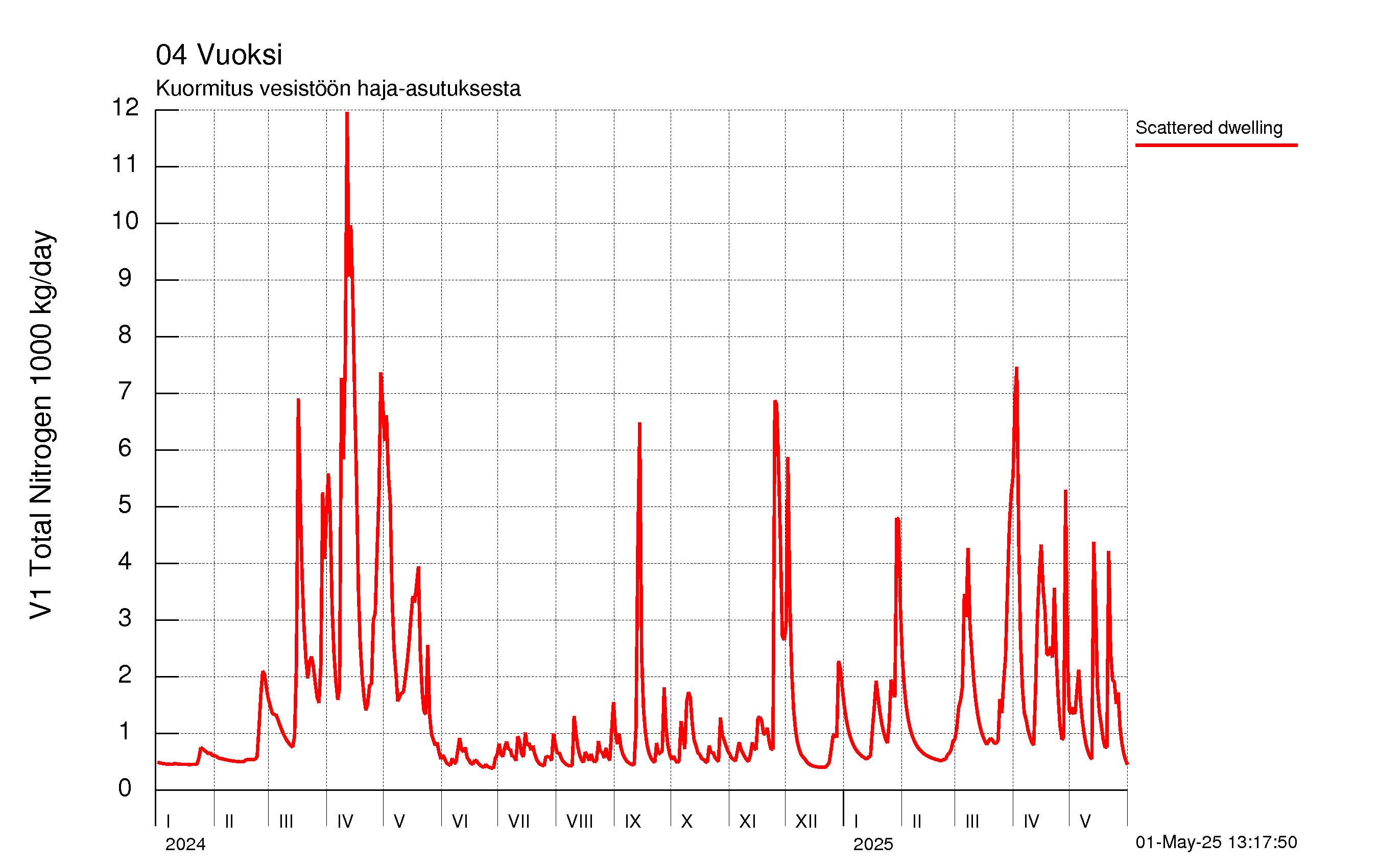Click month label X of 2024
1379x868 pixels.
point(686,822)
